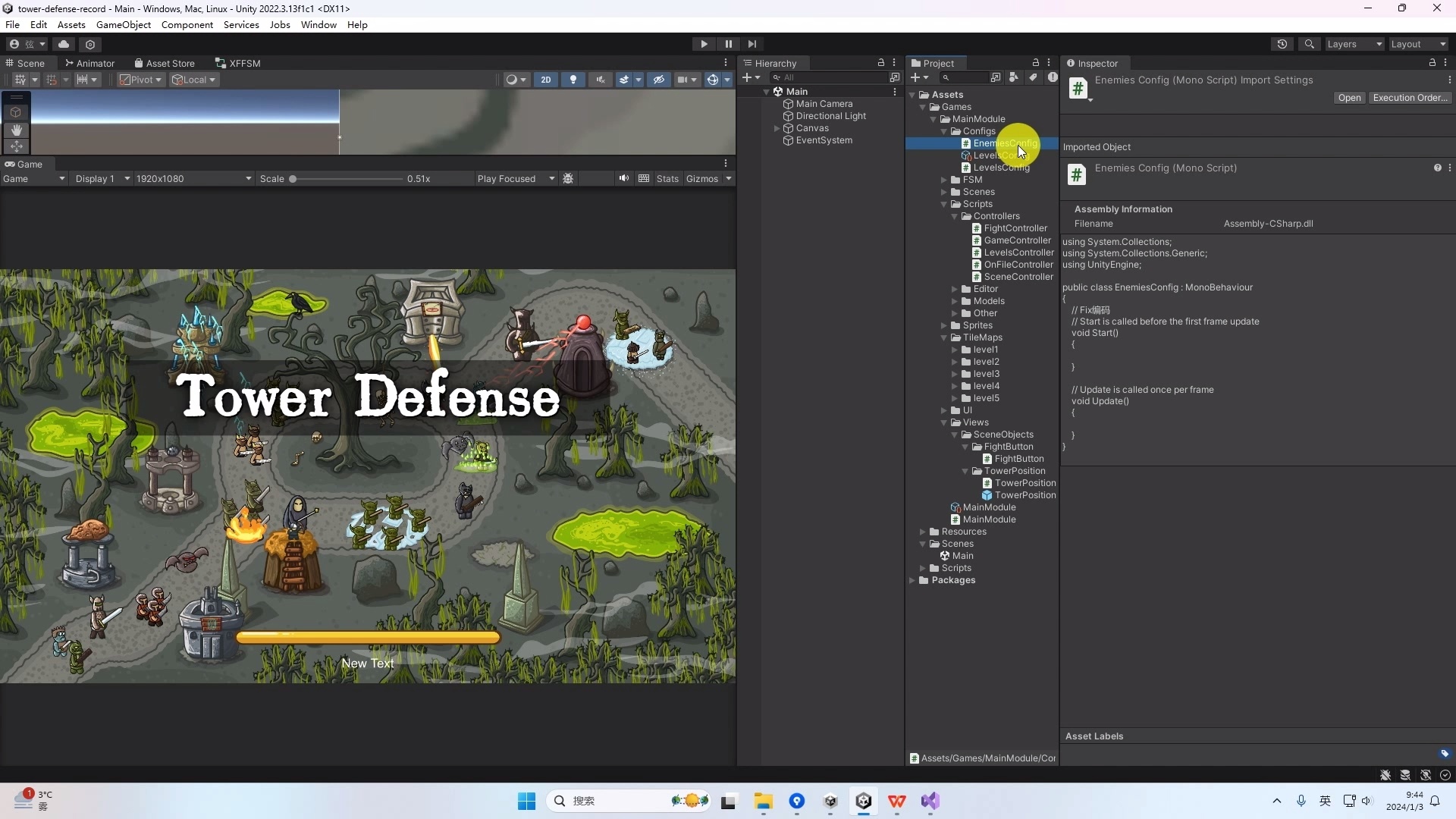
Task: Open Unity cloud services via cloud icon
Action: [x=64, y=44]
